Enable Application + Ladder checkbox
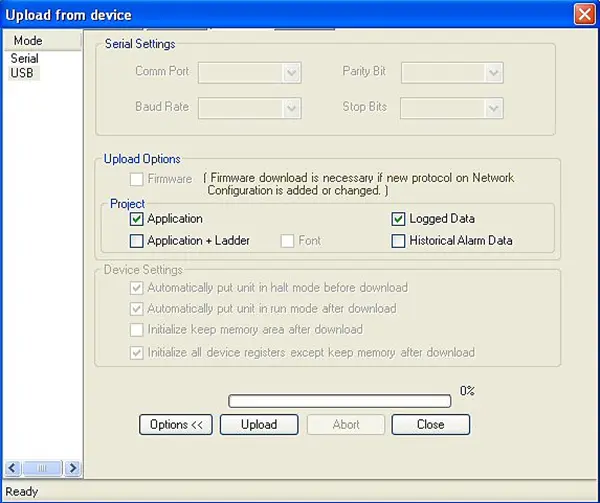Screen dimensions: 600x503 (137, 241)
